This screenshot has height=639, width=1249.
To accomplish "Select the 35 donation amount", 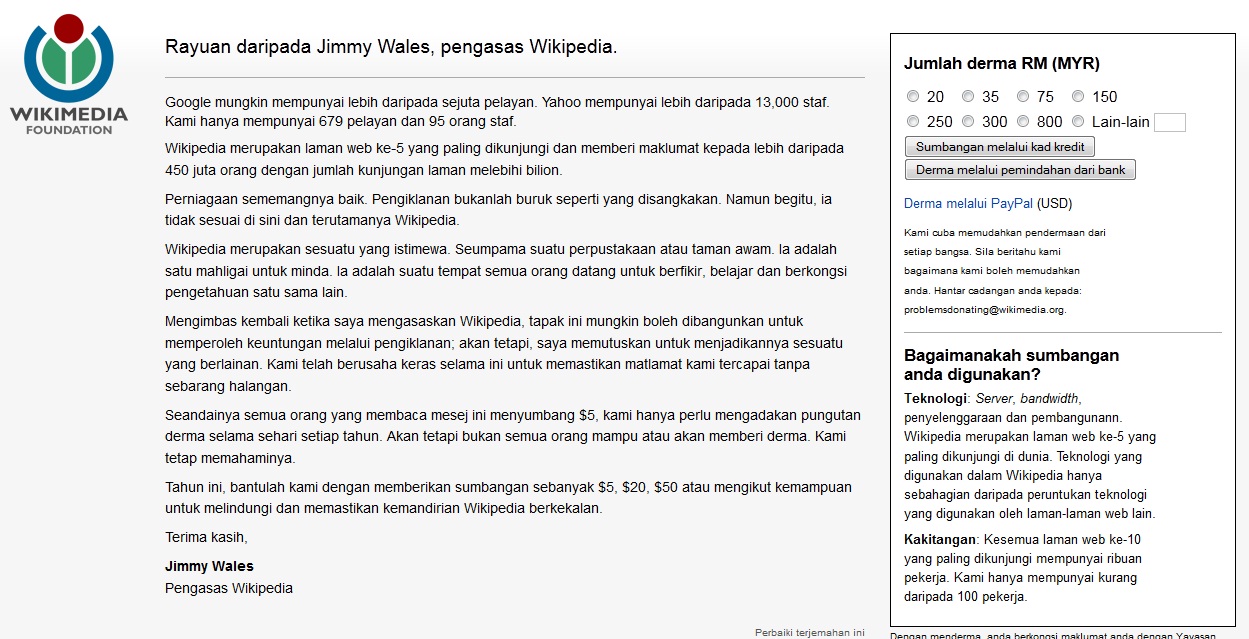I will [x=968, y=97].
